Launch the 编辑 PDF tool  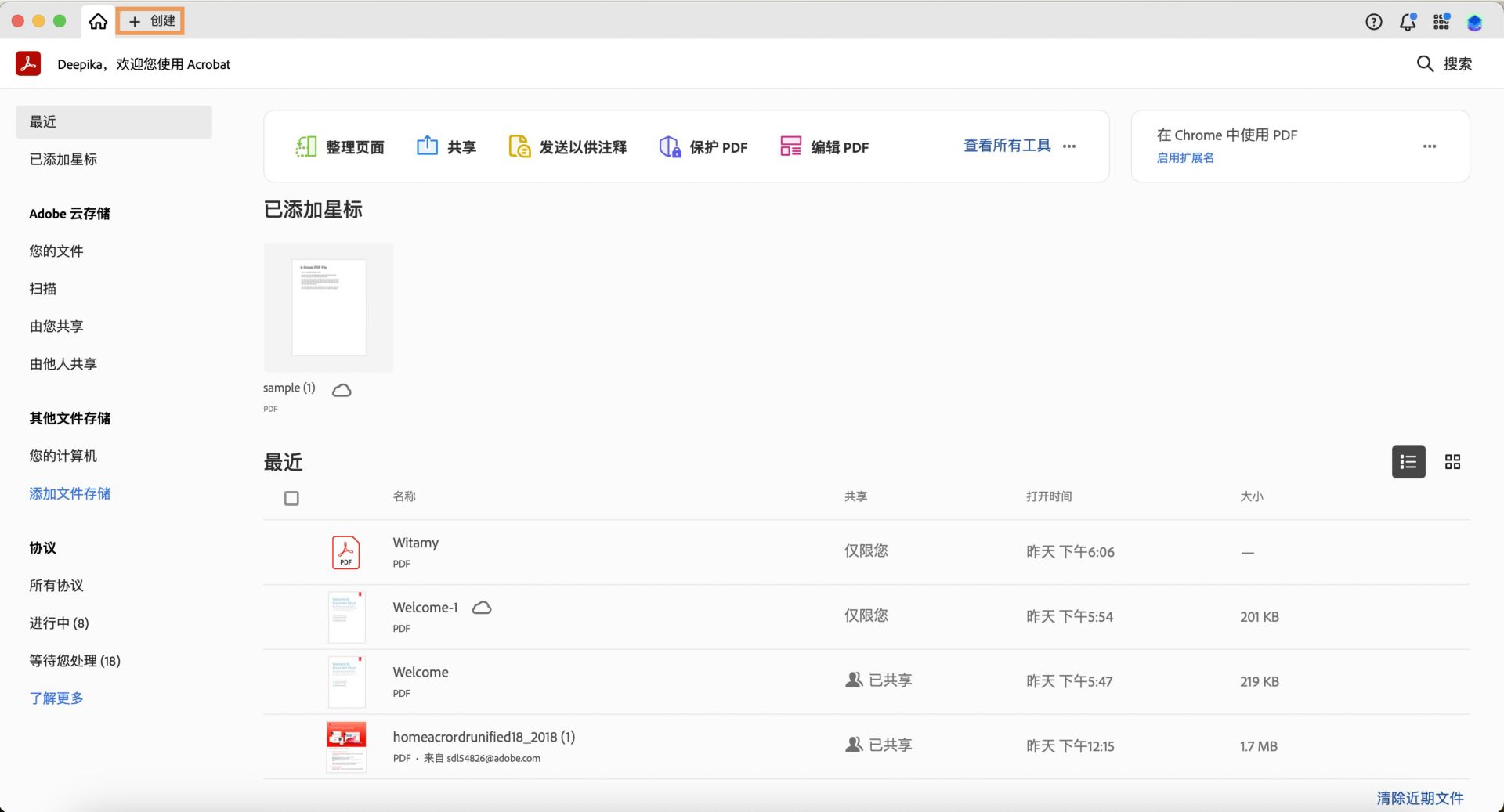point(824,146)
